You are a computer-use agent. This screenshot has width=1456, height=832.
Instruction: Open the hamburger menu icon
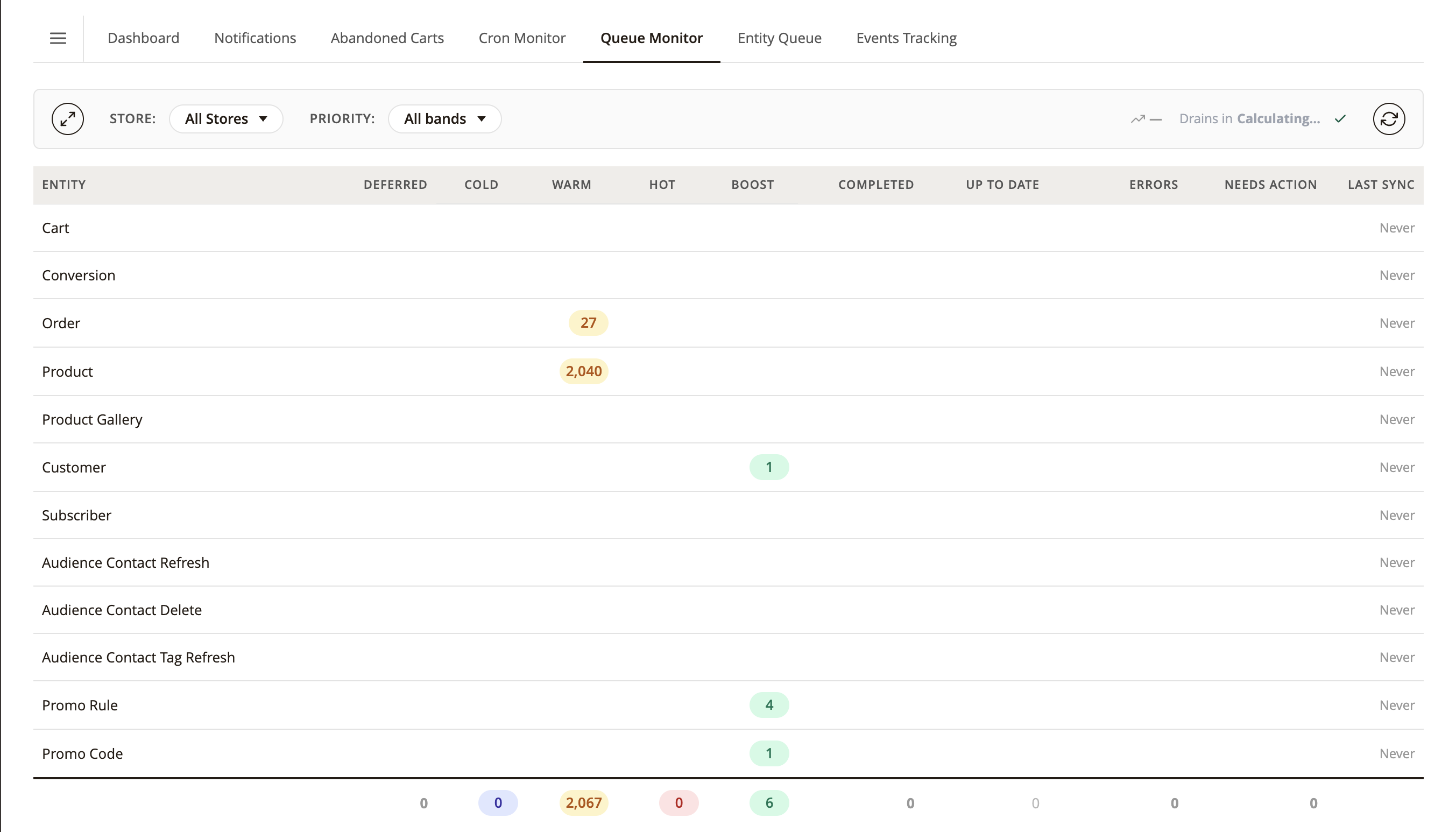(58, 38)
